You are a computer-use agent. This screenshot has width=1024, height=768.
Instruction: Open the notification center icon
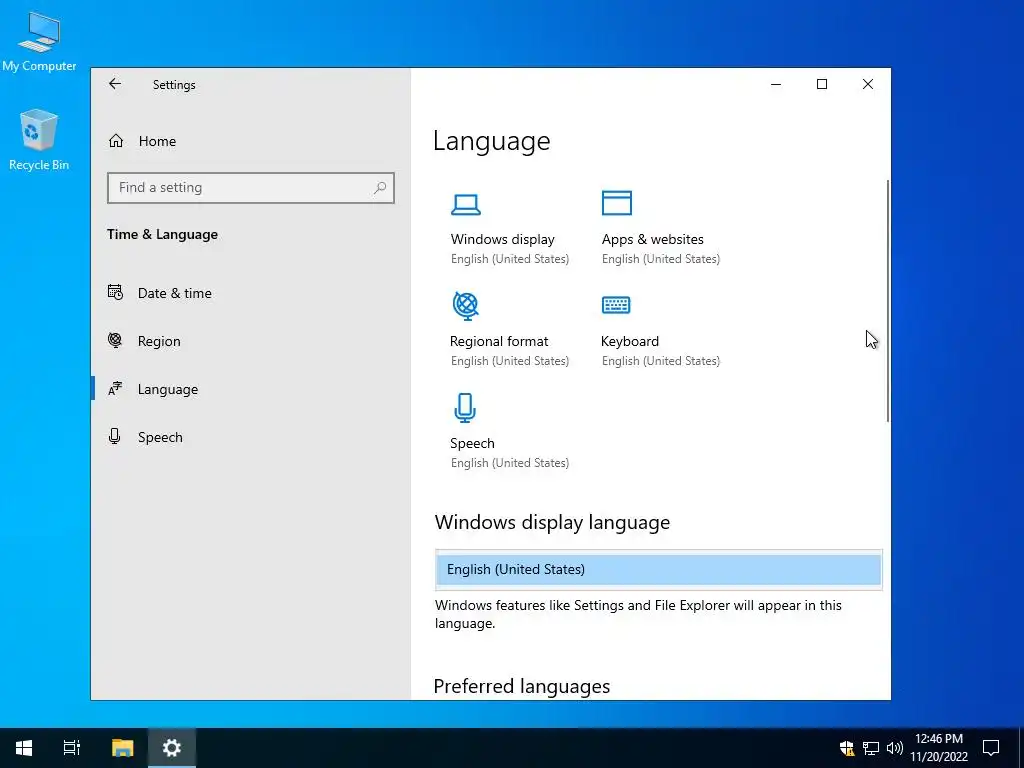coord(991,748)
